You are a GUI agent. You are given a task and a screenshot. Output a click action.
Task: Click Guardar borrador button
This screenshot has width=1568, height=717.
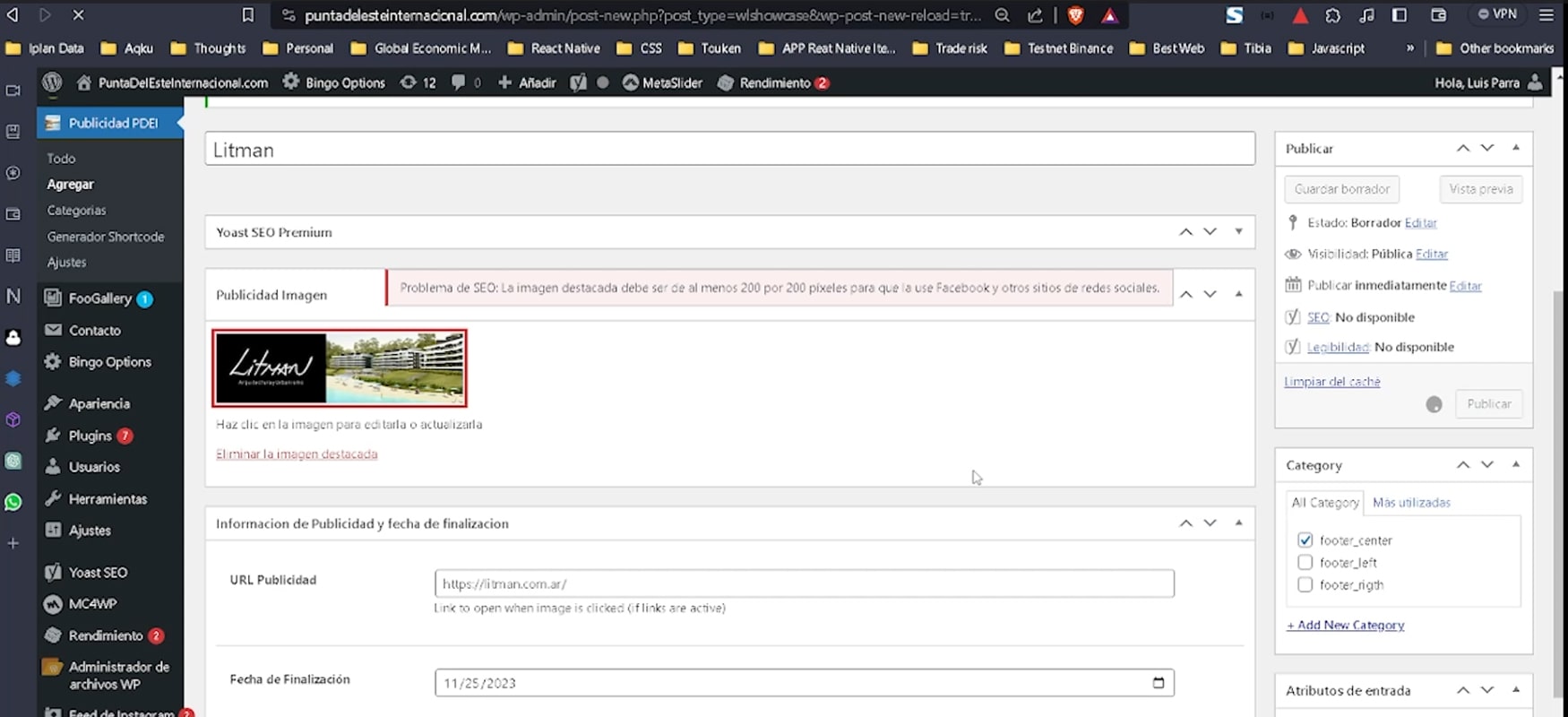[x=1341, y=189]
